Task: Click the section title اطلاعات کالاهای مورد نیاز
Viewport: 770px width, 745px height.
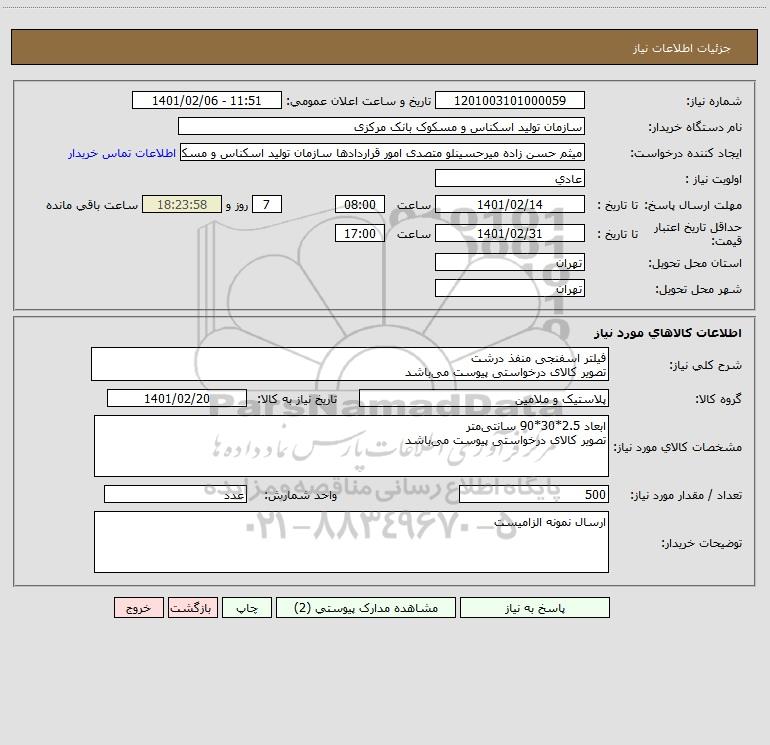Action: (x=668, y=333)
